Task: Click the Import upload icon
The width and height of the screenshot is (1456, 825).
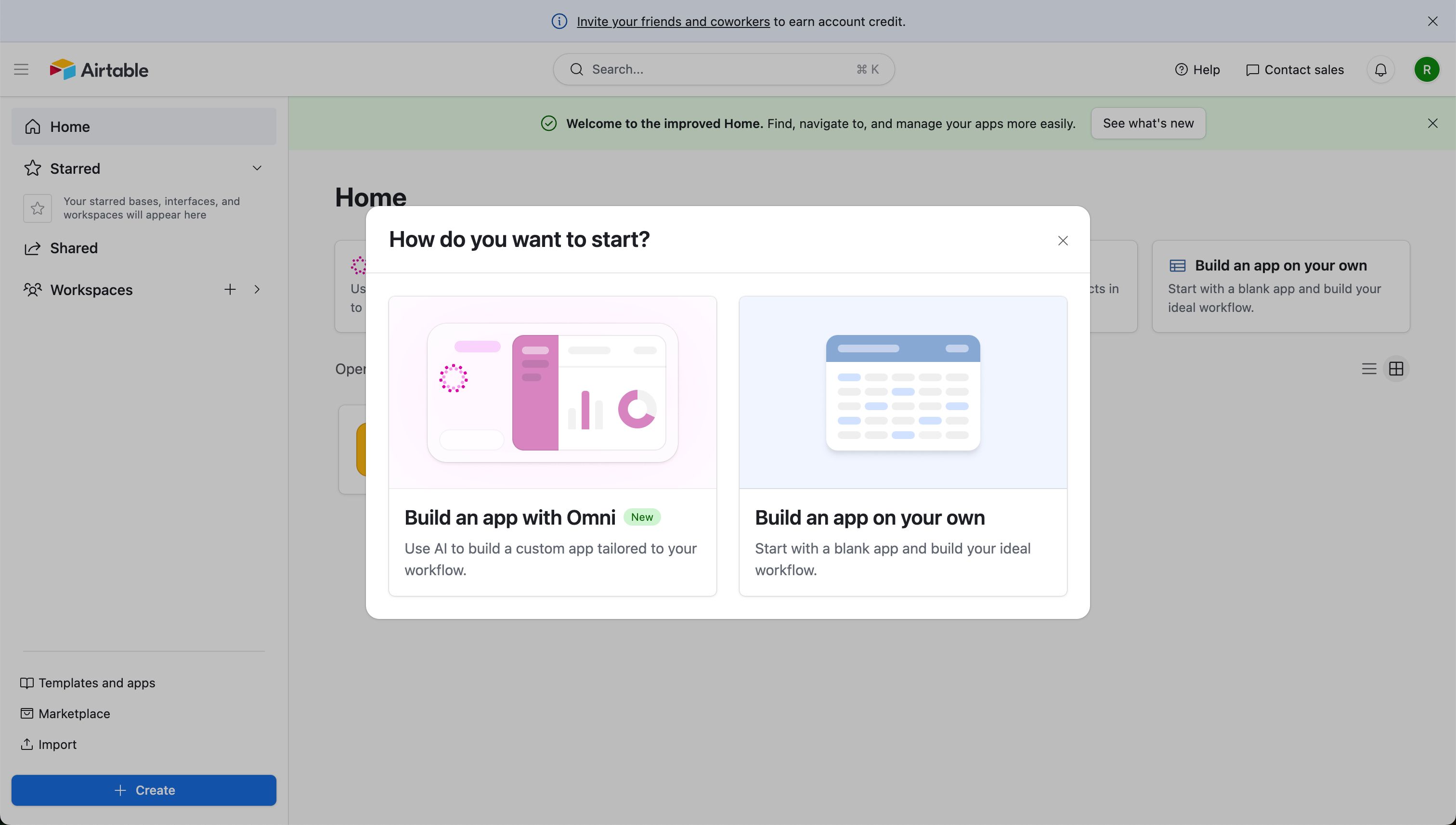Action: point(26,744)
